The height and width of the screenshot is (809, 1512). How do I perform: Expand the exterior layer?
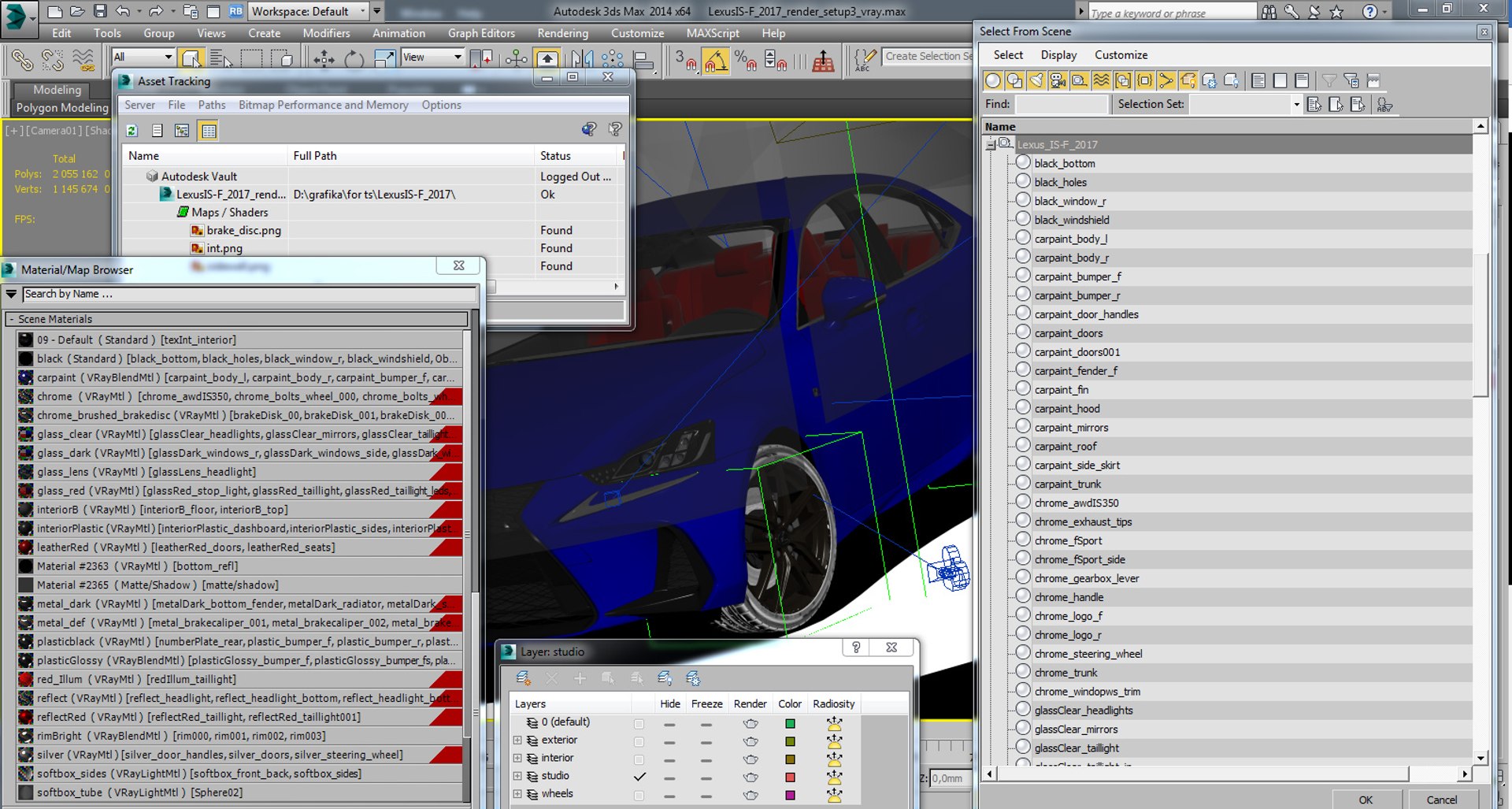(517, 740)
